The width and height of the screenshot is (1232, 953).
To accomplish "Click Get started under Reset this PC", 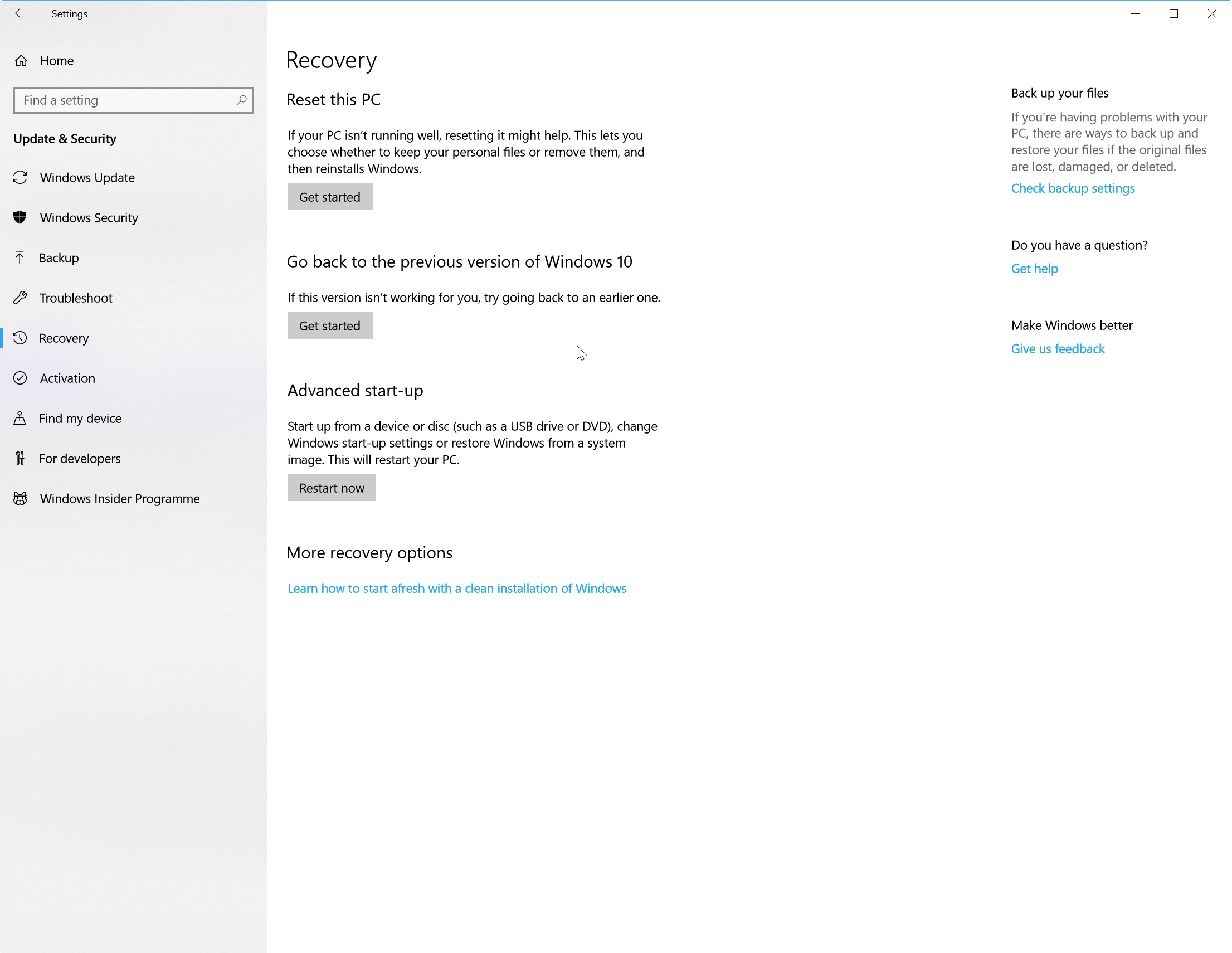I will (330, 197).
